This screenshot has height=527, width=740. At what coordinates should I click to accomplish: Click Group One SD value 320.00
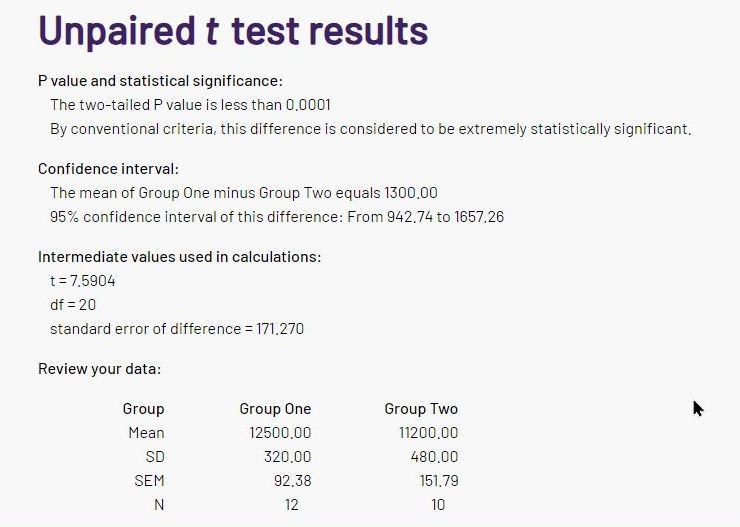pyautogui.click(x=287, y=457)
